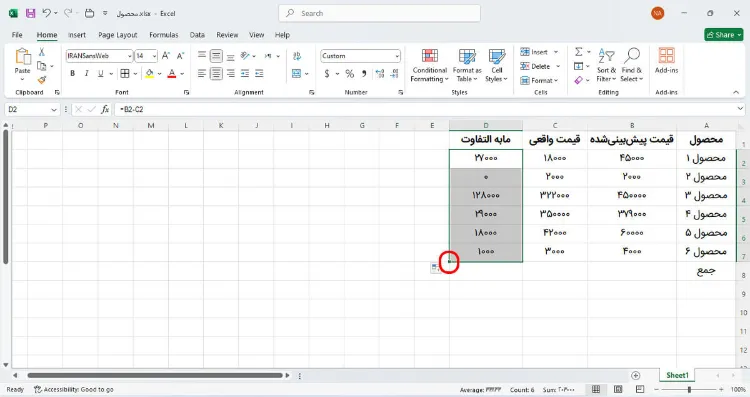Toggle Middle Align vertical alignment
The width and height of the screenshot is (750, 397).
[x=216, y=56]
